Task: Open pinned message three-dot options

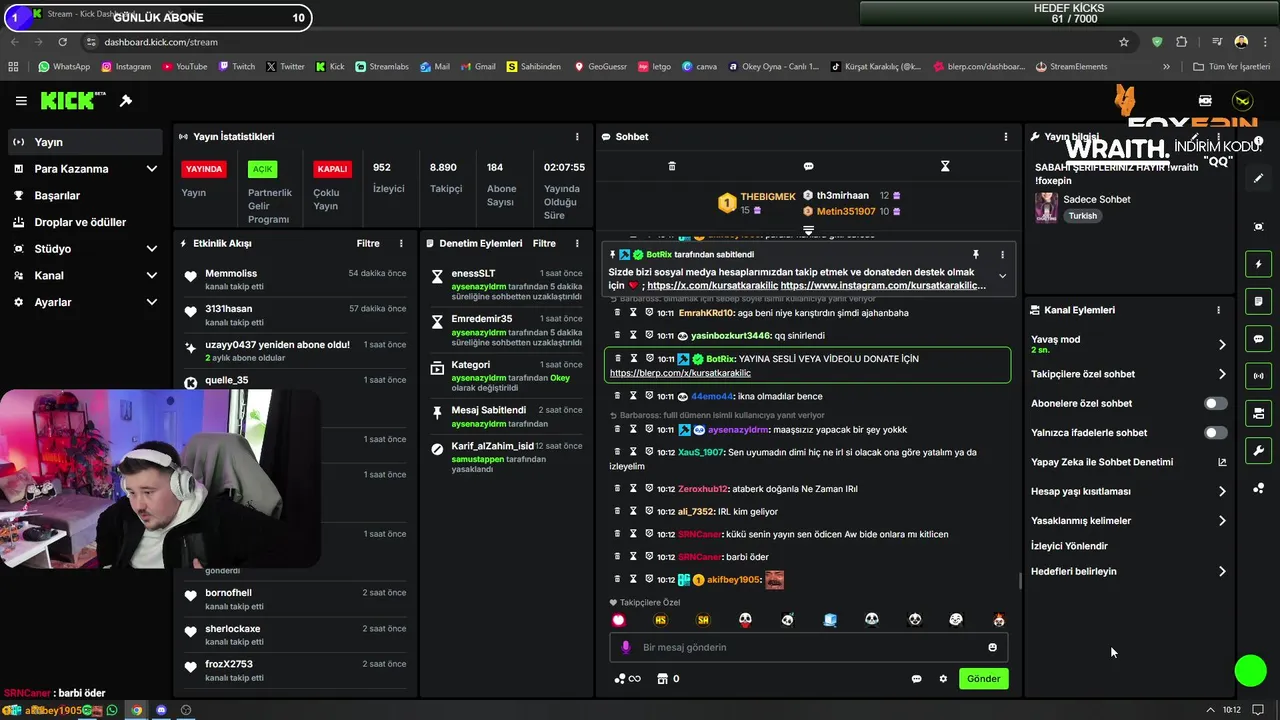Action: click(1002, 255)
